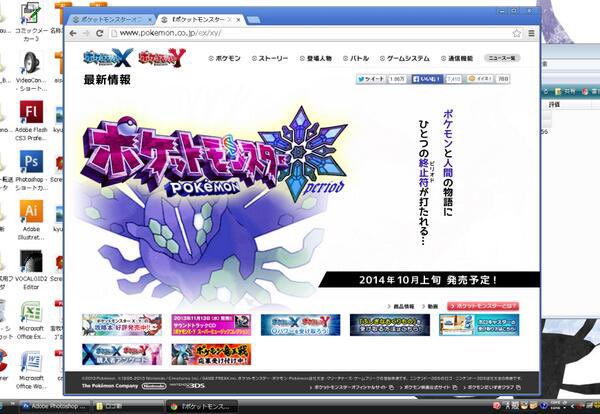Open the dark blue fourth banner
Viewport: 600px width, 414px height.
390,325
